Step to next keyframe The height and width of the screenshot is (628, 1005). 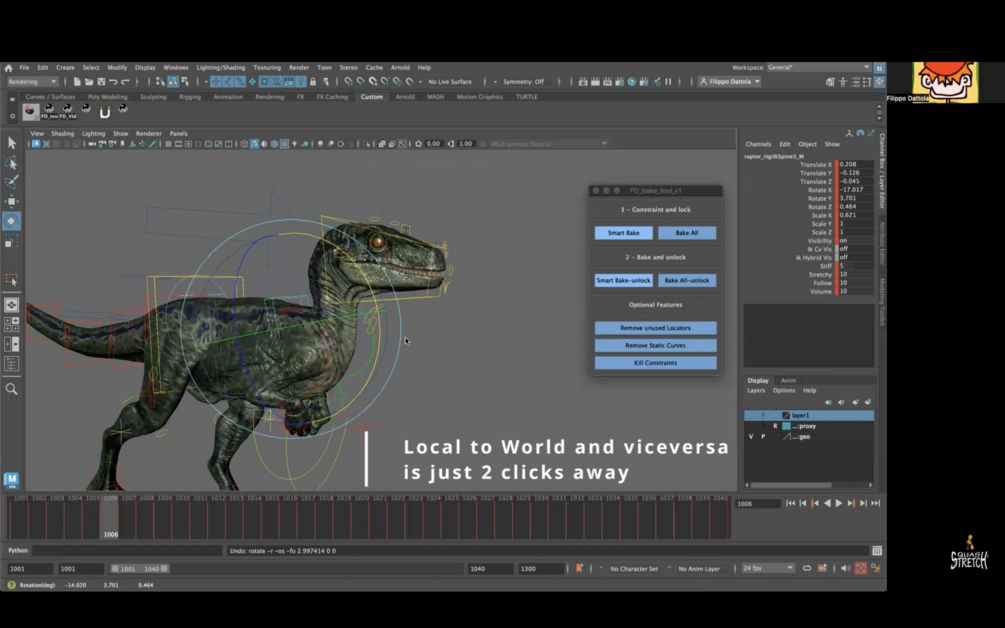click(851, 503)
